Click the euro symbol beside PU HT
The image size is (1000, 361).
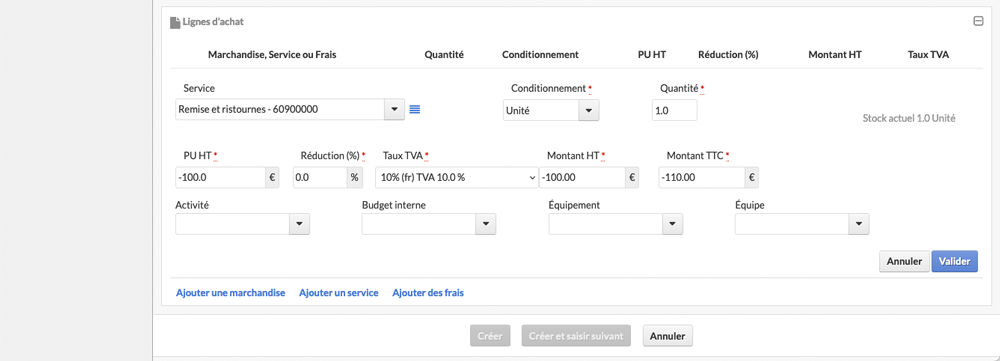click(x=273, y=177)
